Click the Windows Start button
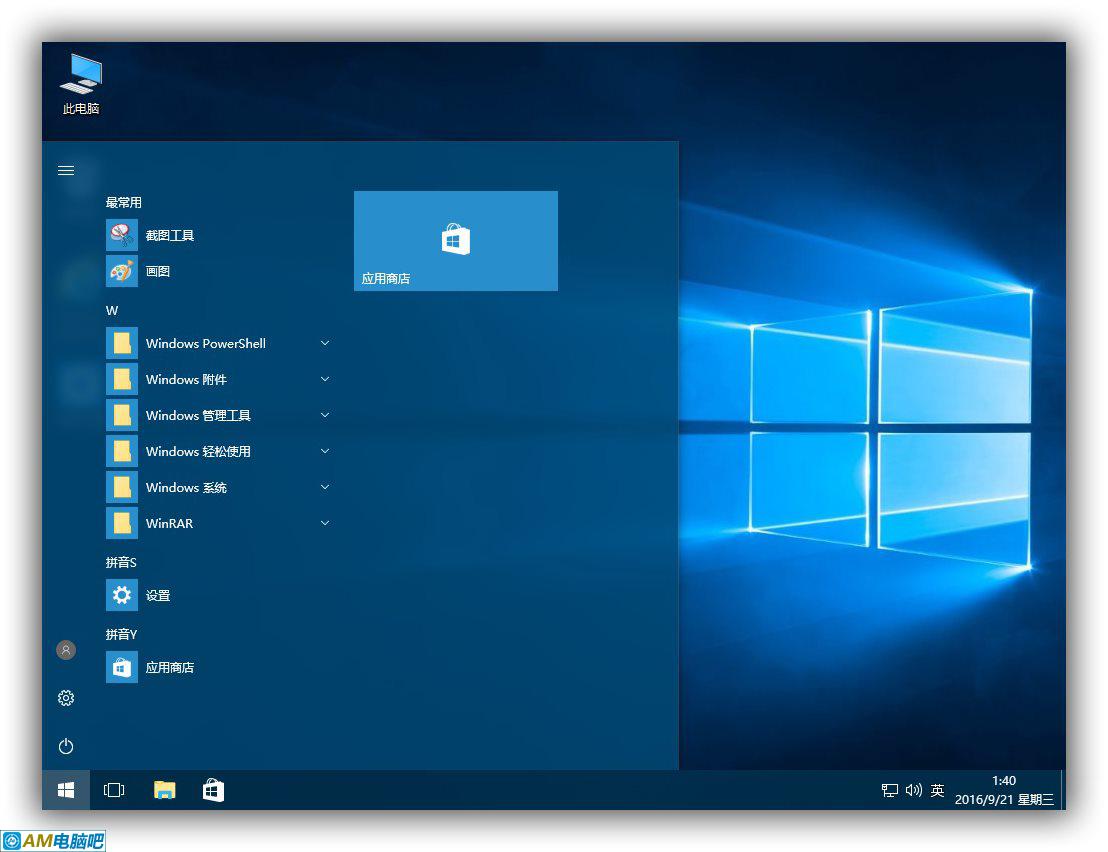This screenshot has height=852, width=1108. (66, 790)
